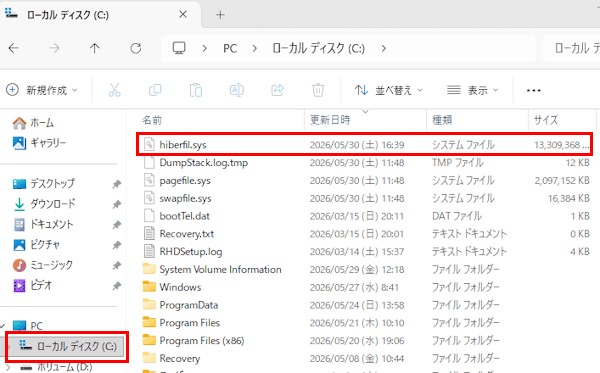
Task: Open 表示 view dropdown
Action: [473, 90]
